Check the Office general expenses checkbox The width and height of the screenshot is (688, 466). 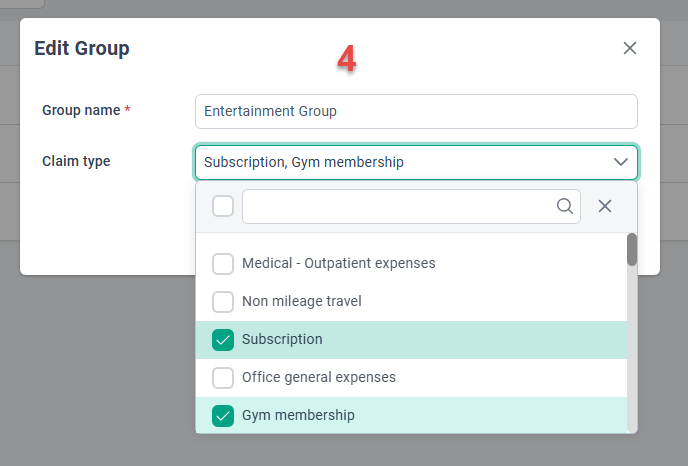click(x=223, y=378)
